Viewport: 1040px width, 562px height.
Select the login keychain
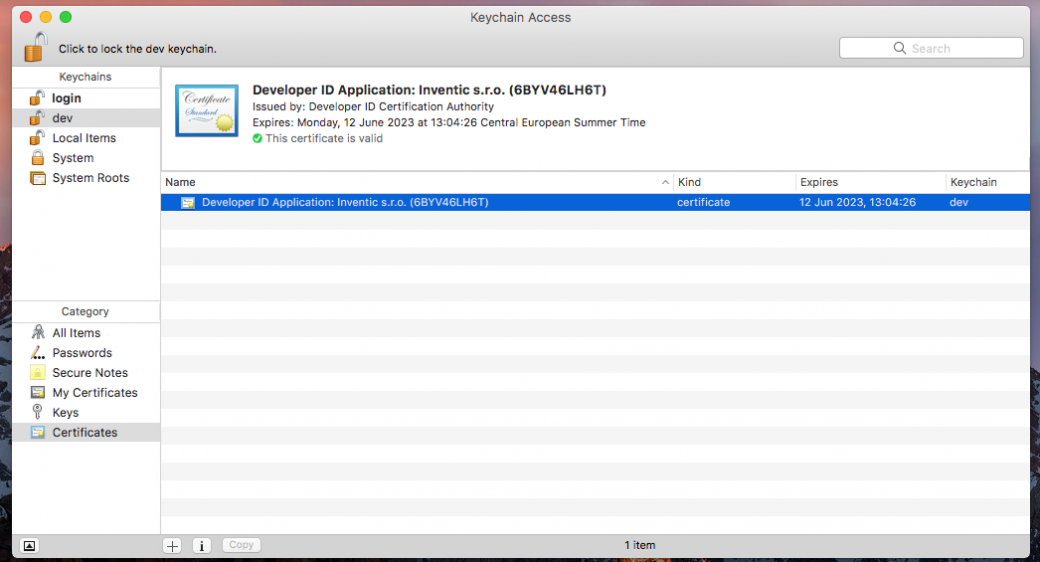pyautogui.click(x=86, y=98)
